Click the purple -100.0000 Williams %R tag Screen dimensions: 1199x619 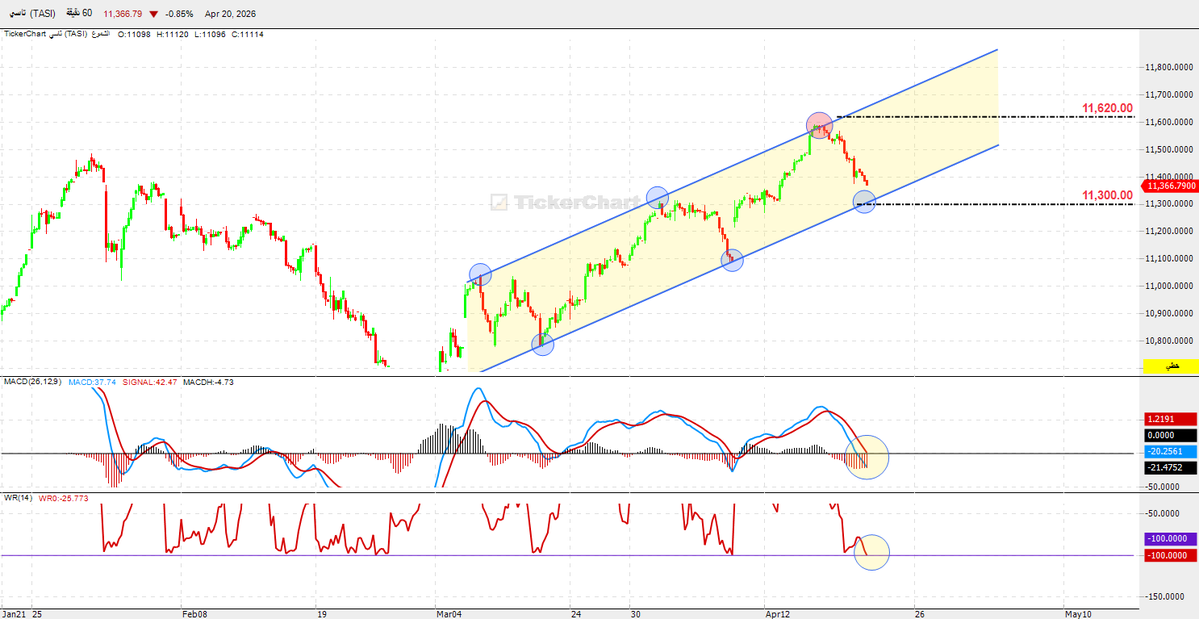coord(1170,539)
